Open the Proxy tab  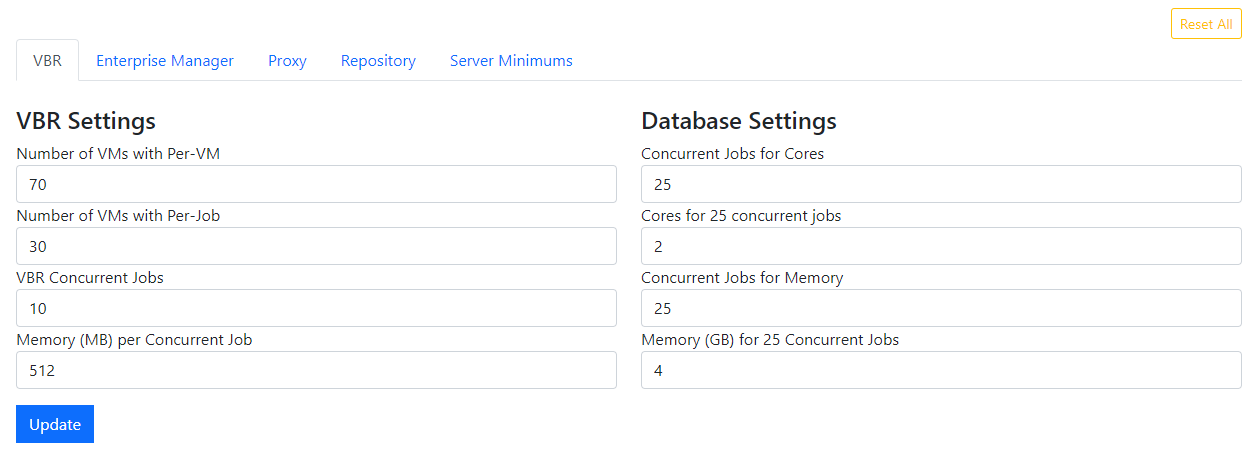coord(287,61)
